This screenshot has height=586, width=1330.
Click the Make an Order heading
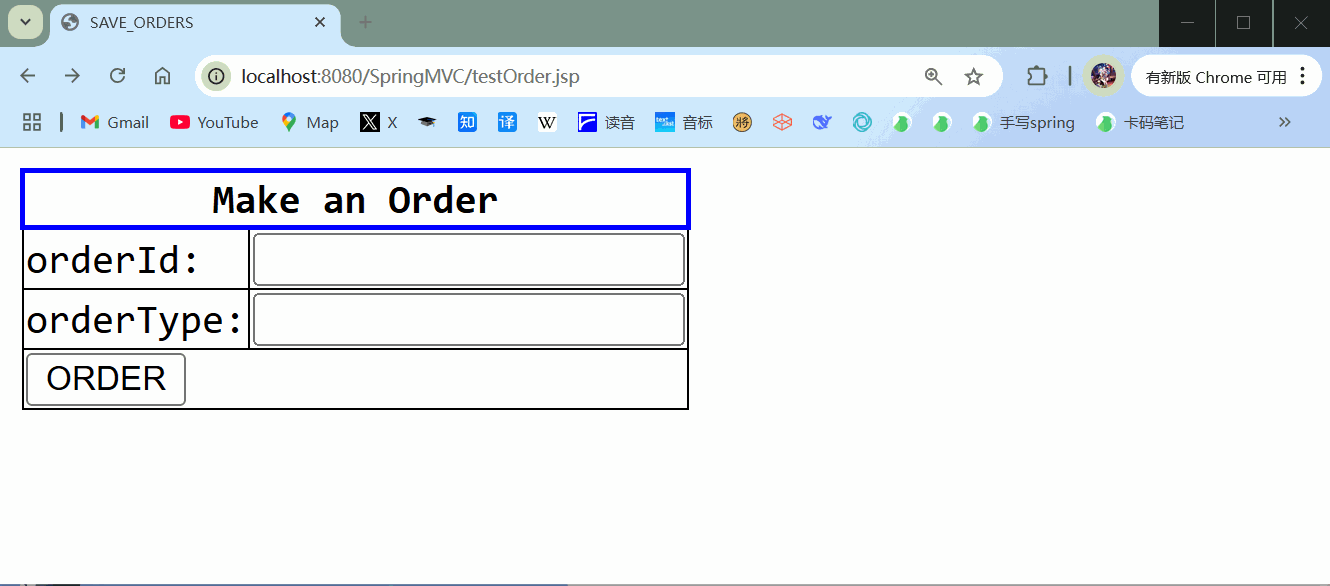(x=355, y=200)
